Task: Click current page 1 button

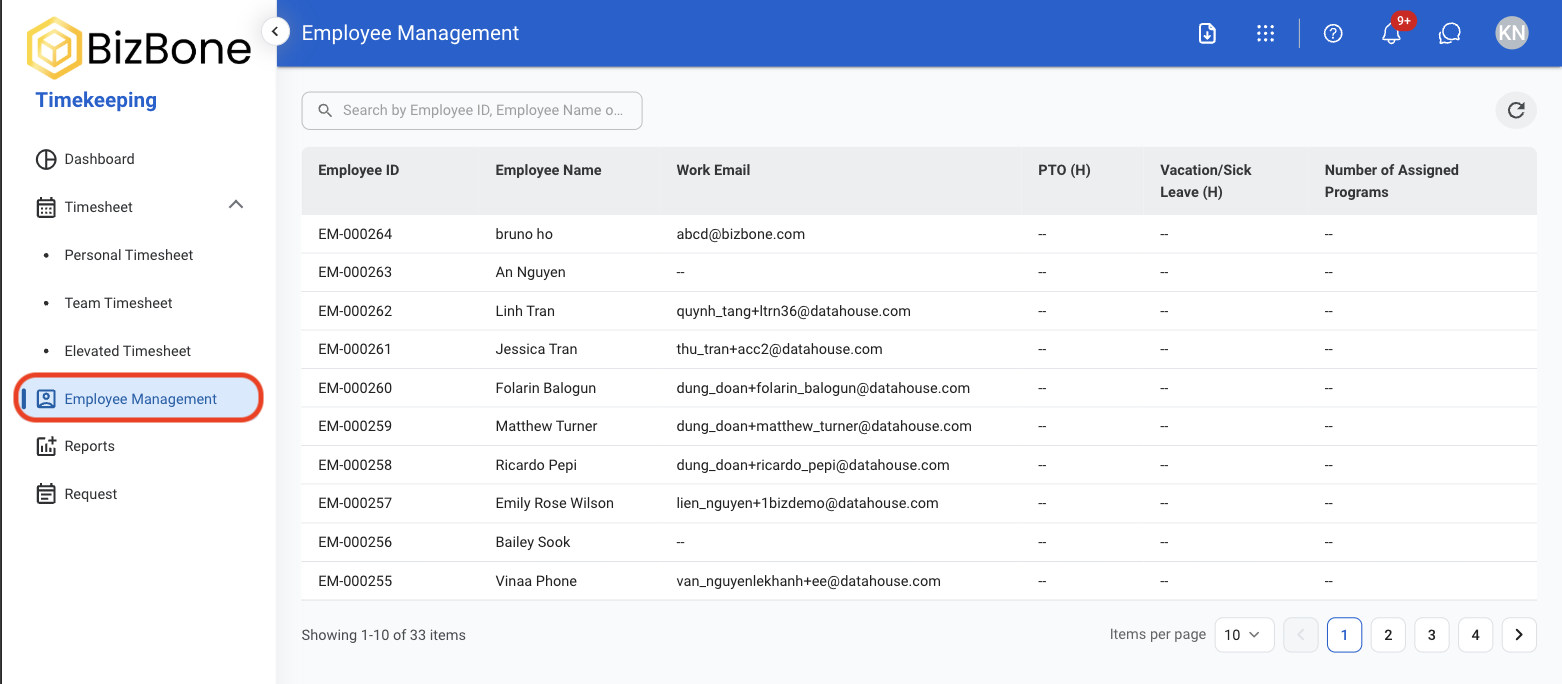Action: [x=1344, y=635]
